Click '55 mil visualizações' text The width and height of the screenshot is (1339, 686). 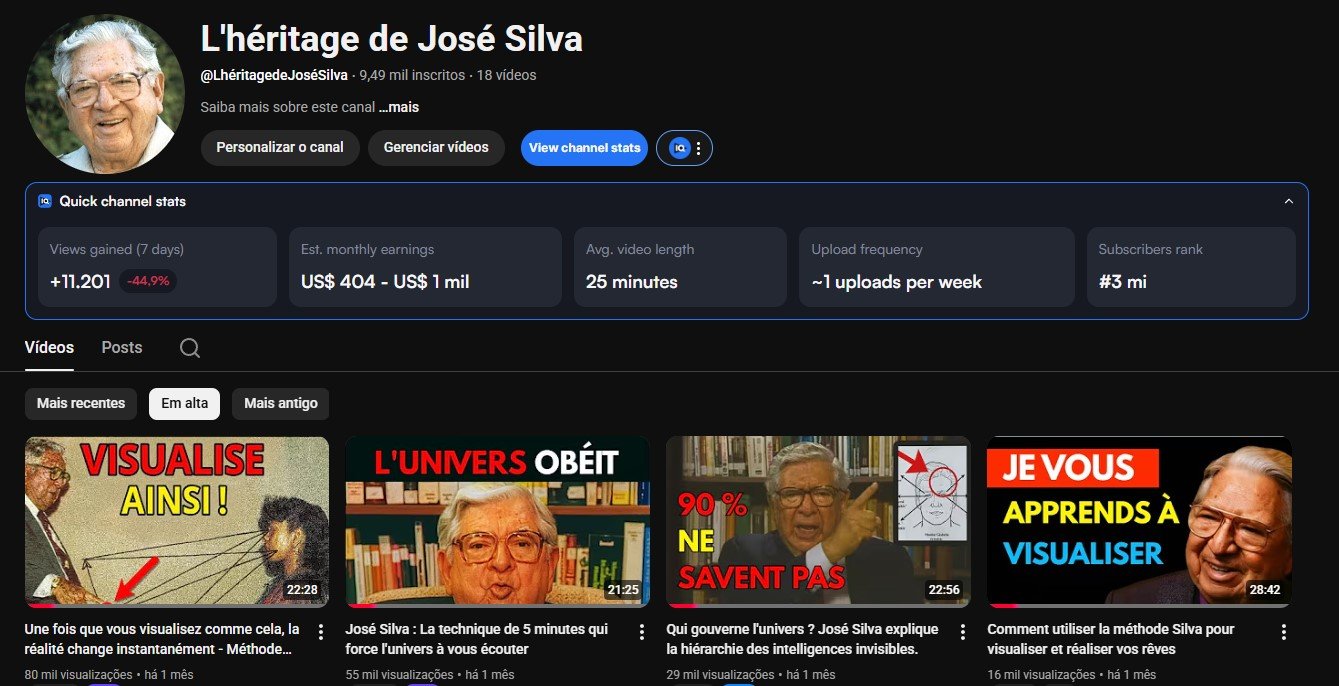point(399,675)
